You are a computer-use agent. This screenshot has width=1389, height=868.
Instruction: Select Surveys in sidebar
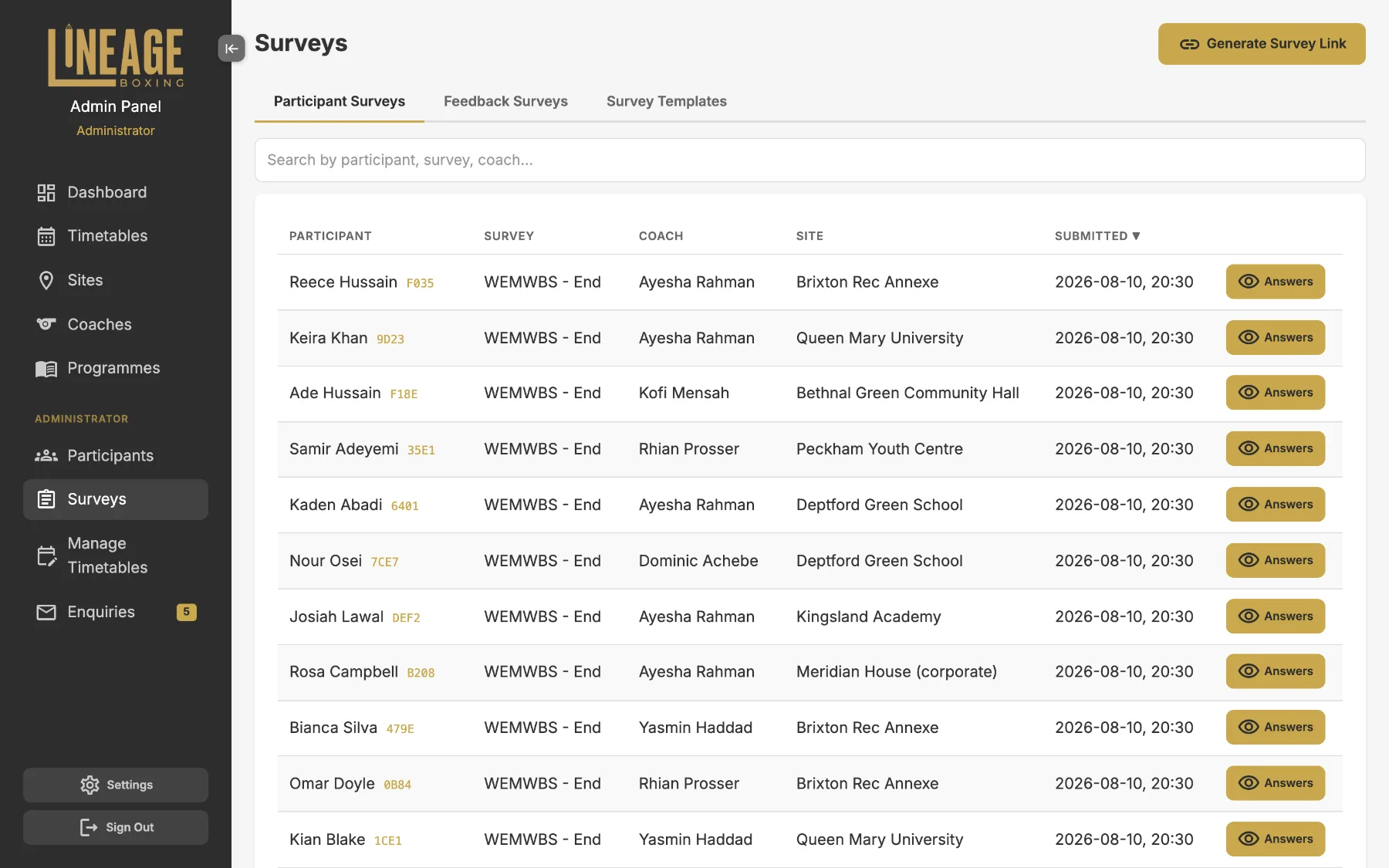coord(116,499)
